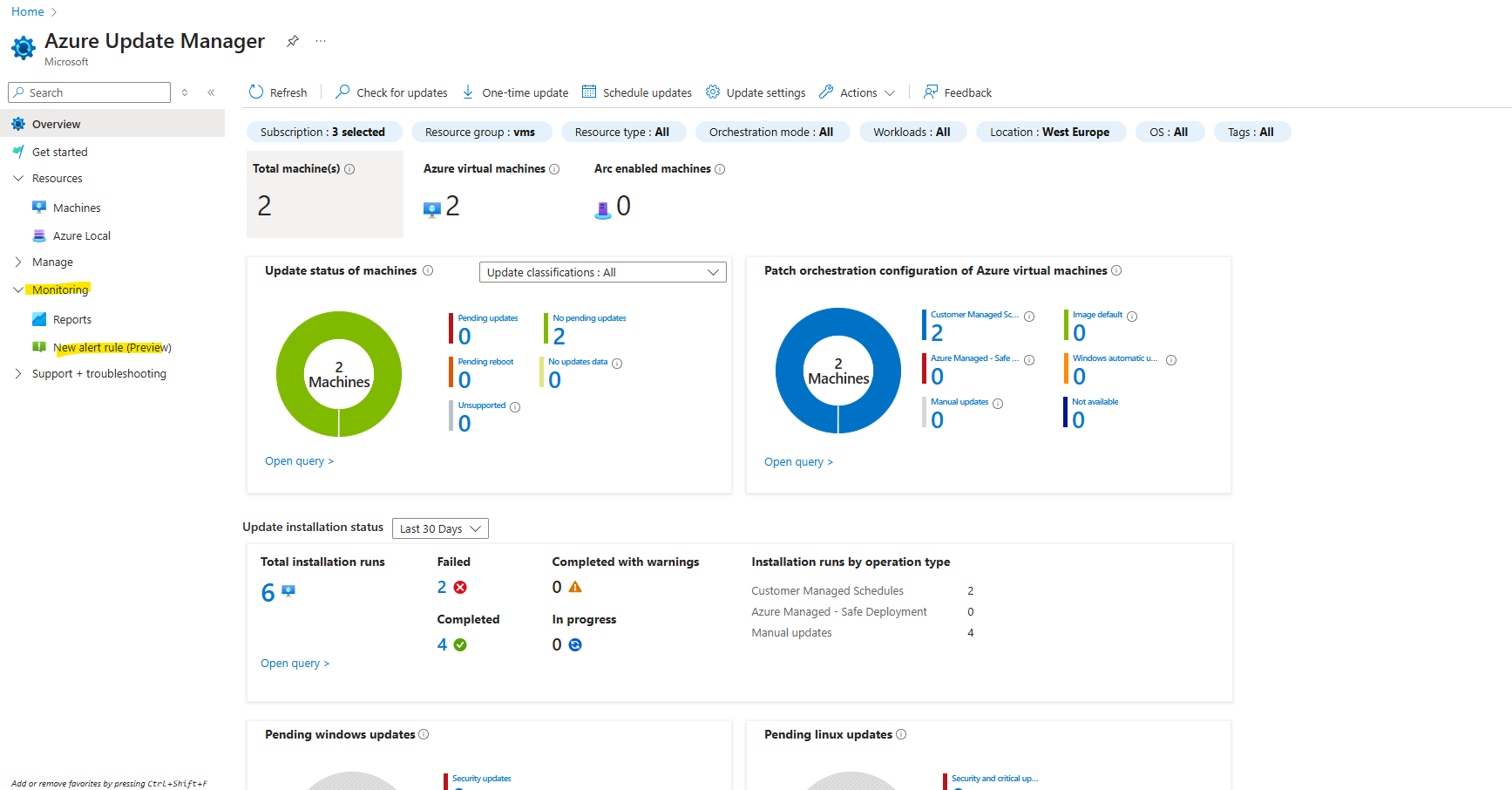Click the Arc enabled machines server icon

coord(603,209)
